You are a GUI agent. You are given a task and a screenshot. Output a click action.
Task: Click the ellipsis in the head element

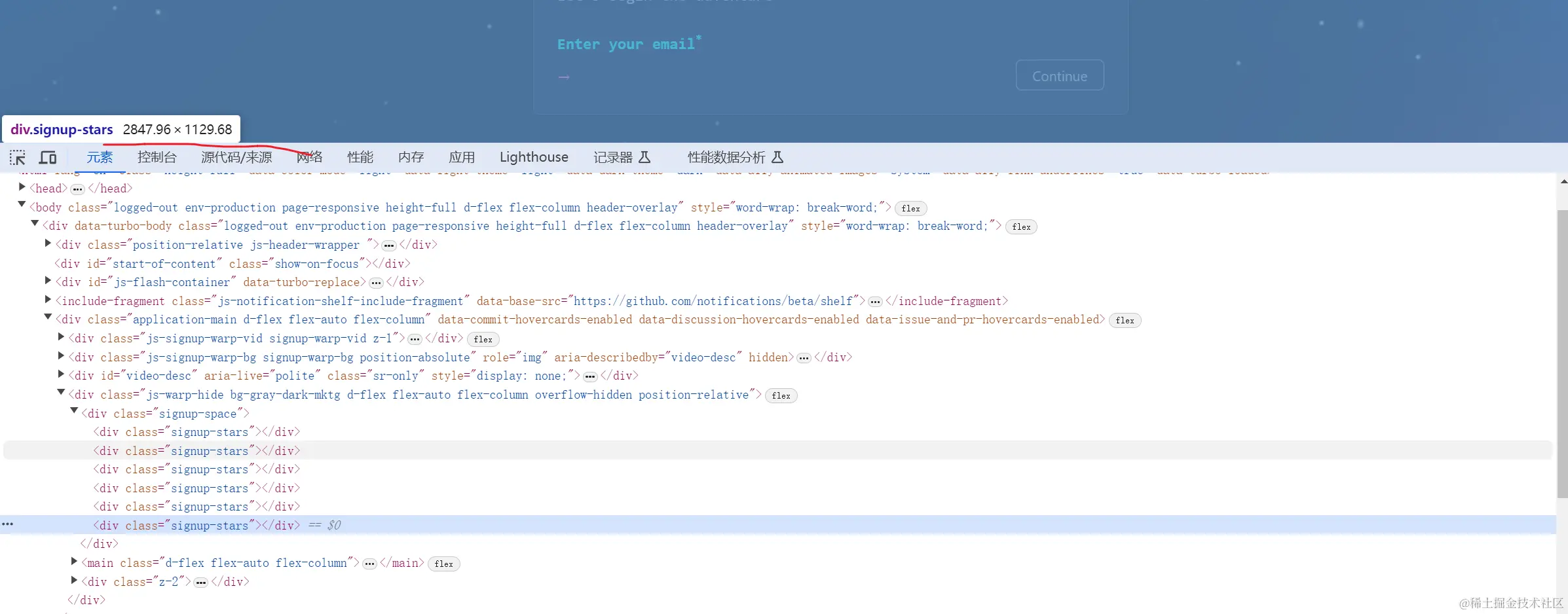(x=77, y=189)
